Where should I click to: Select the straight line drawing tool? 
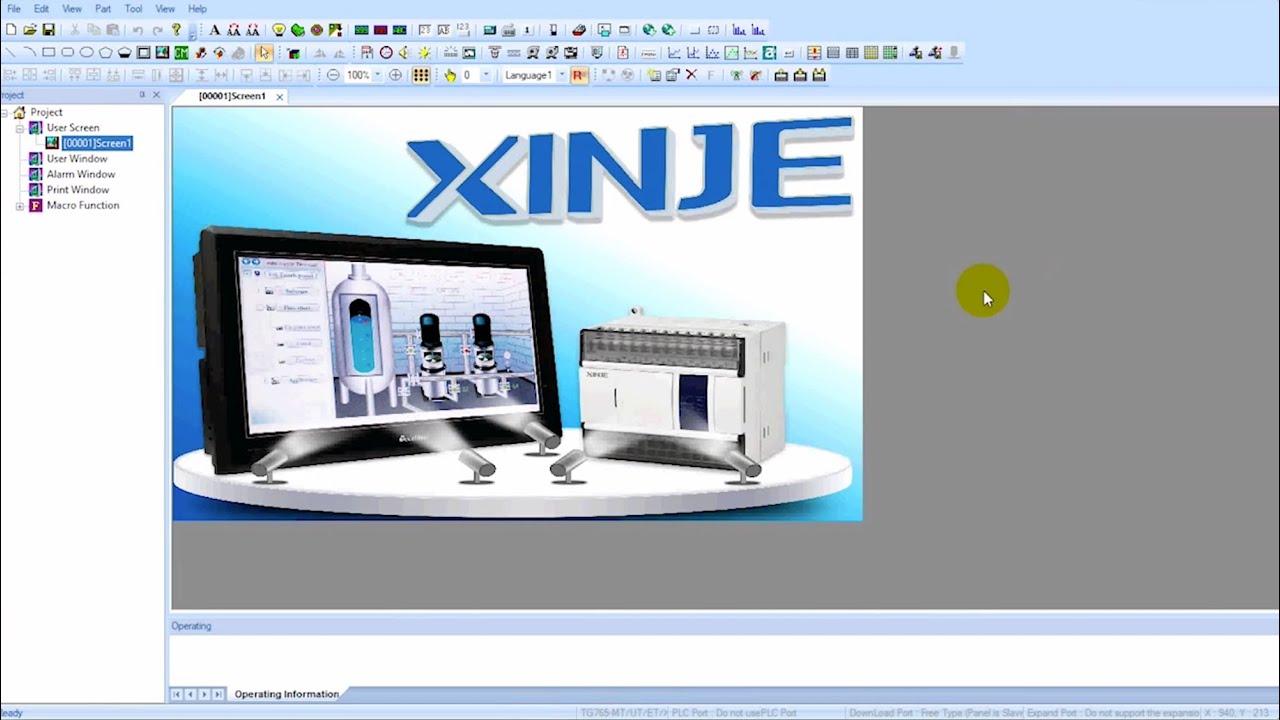(x=10, y=52)
